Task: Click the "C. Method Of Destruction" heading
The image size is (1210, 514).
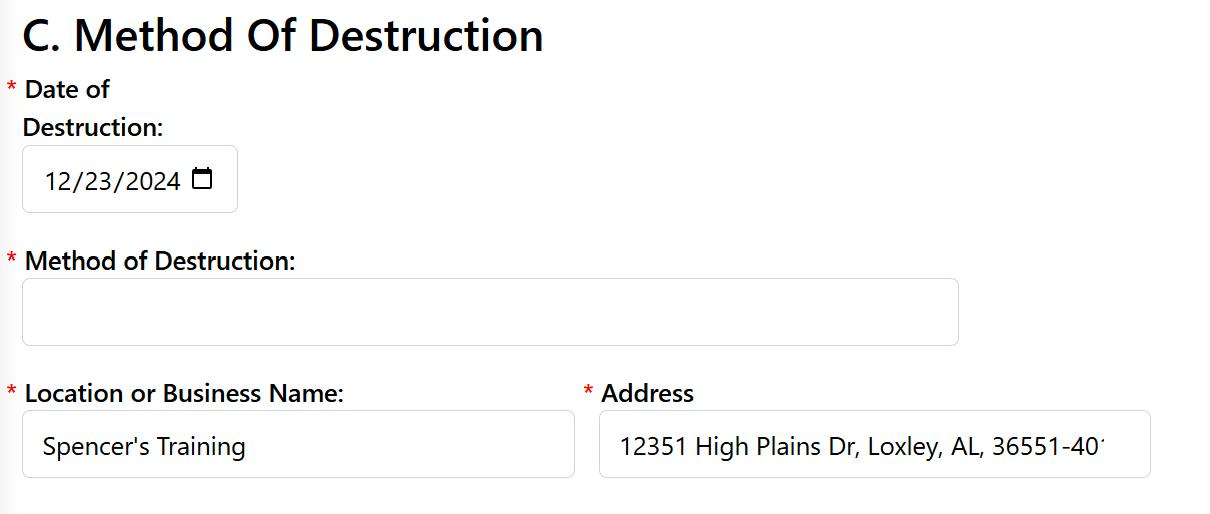Action: tap(283, 36)
